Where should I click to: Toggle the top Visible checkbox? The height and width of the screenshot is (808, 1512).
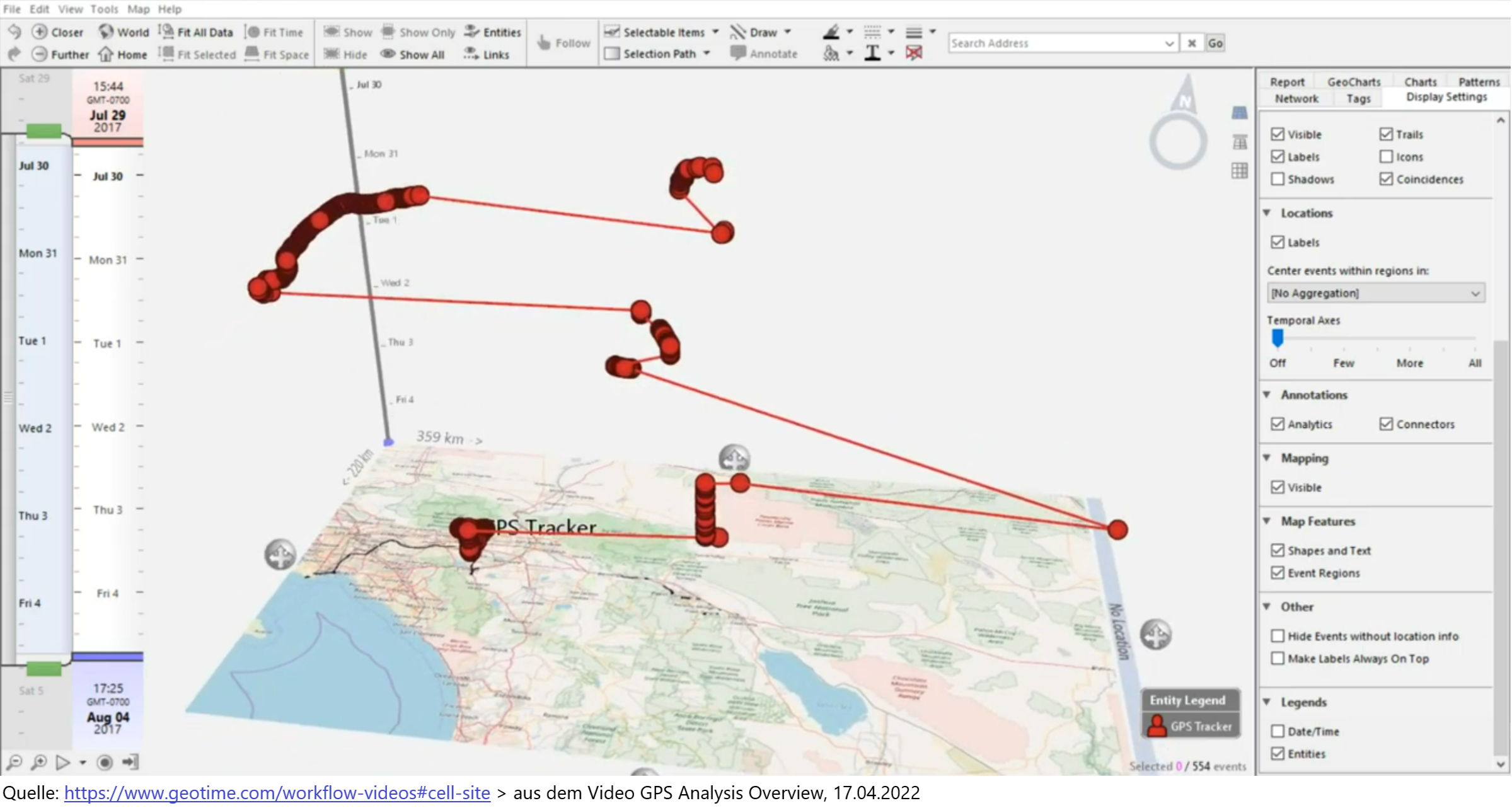(1278, 134)
